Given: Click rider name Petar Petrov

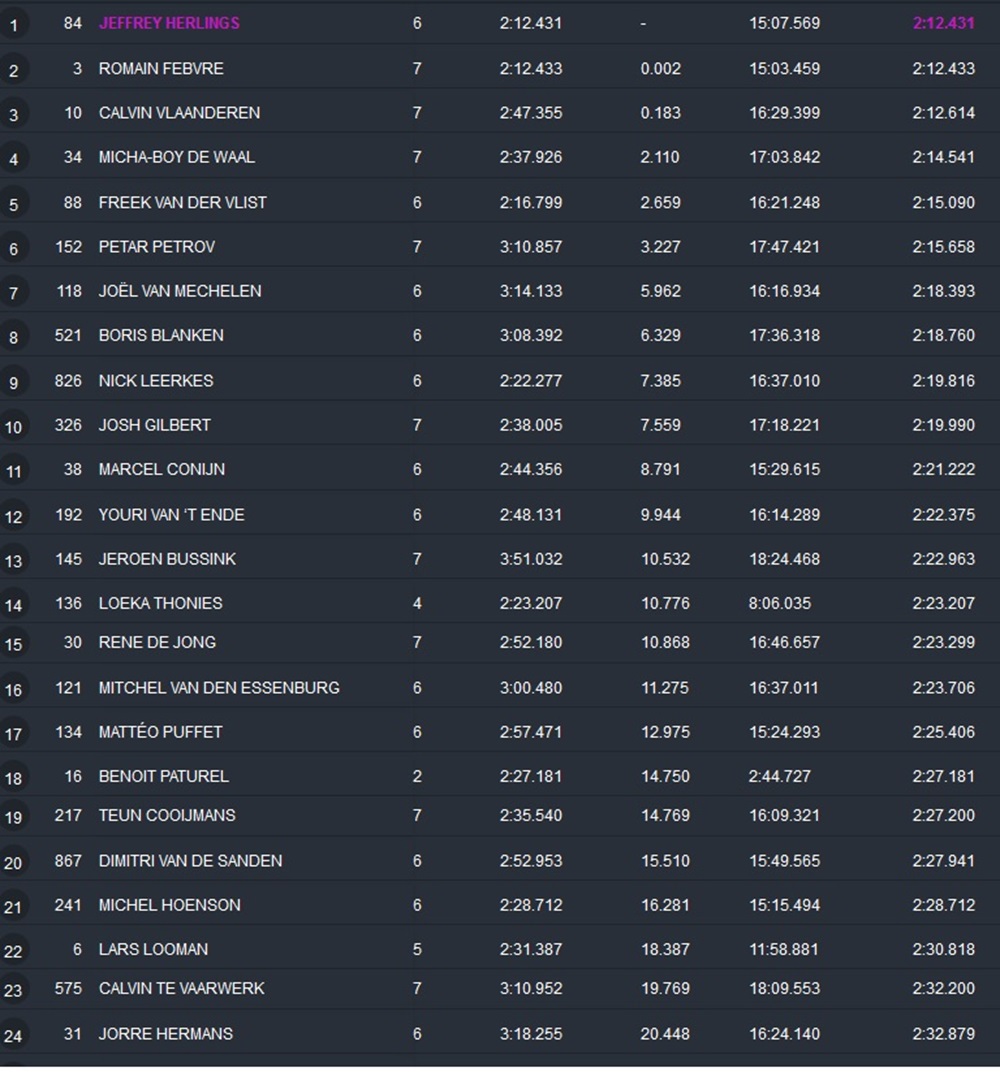Looking at the screenshot, I should pyautogui.click(x=157, y=246).
